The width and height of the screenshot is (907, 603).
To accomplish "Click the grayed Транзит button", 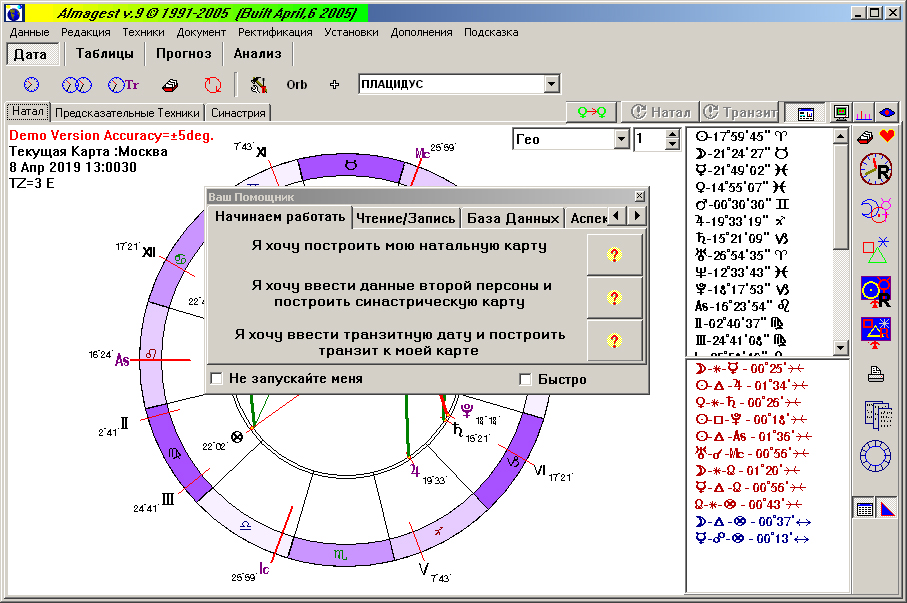I will 740,112.
